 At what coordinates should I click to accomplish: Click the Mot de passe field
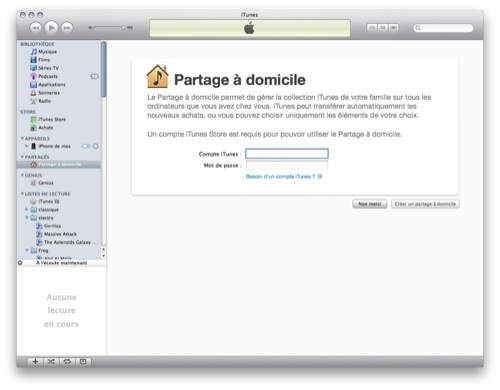(287, 165)
